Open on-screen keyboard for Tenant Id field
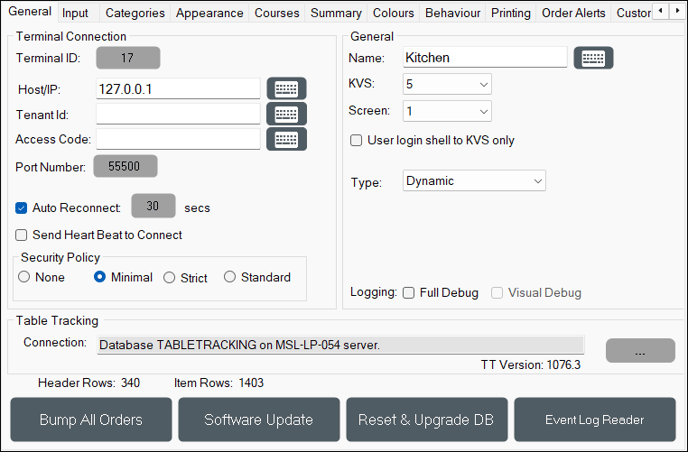 coord(287,115)
